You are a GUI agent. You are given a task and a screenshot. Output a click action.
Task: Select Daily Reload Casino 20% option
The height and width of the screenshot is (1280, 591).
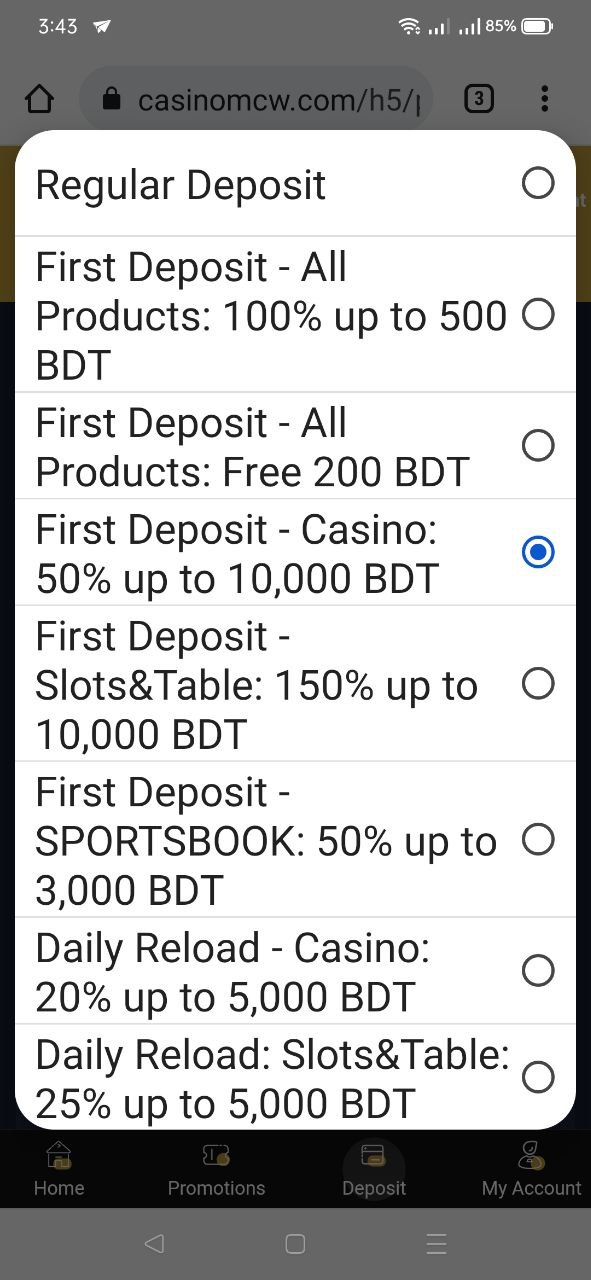click(x=538, y=970)
